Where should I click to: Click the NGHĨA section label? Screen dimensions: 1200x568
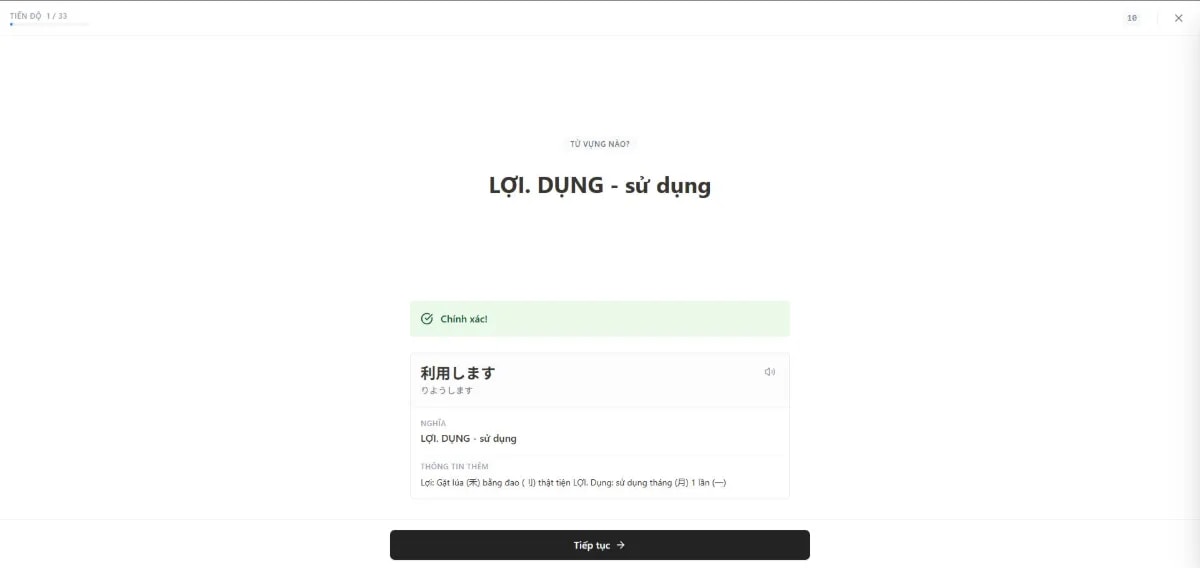(x=433, y=423)
